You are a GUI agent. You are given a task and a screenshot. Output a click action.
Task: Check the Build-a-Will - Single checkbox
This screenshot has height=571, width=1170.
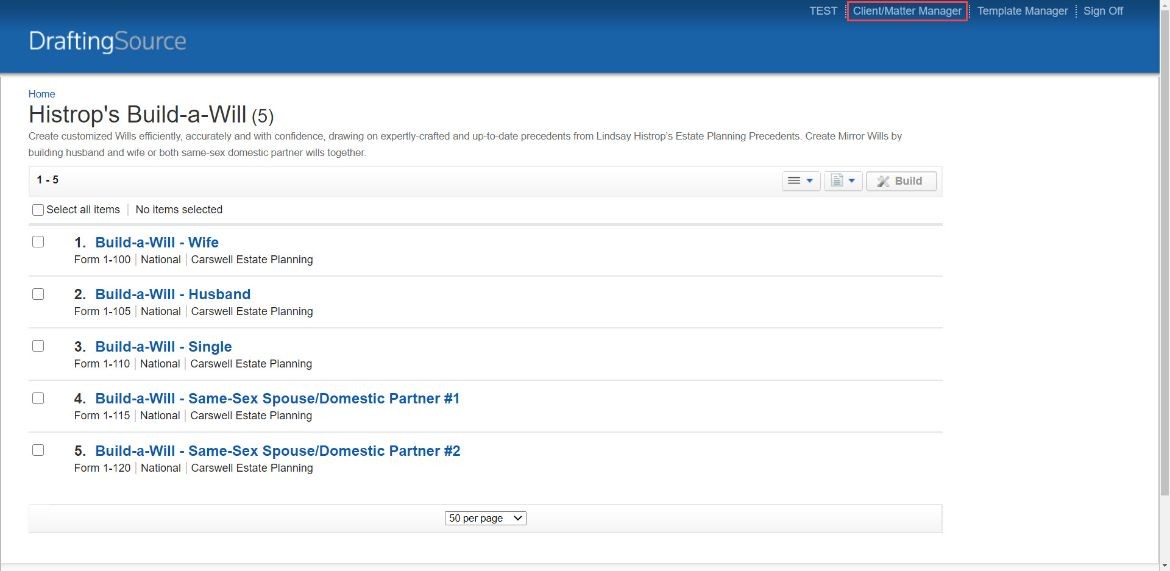pos(38,346)
